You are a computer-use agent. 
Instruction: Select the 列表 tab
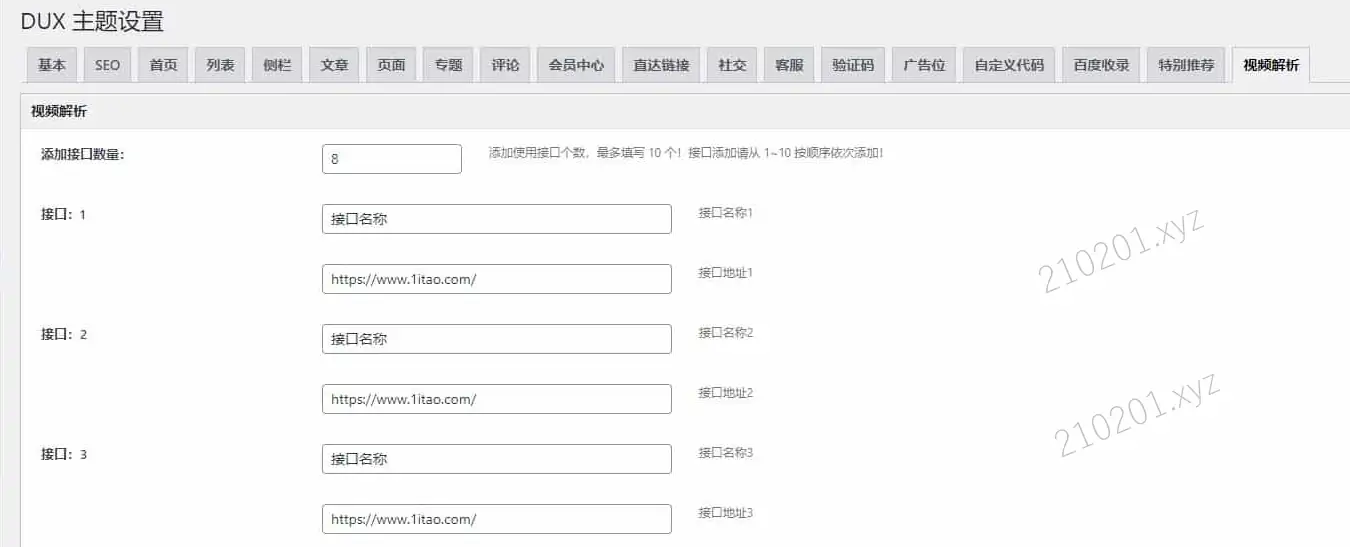(220, 65)
